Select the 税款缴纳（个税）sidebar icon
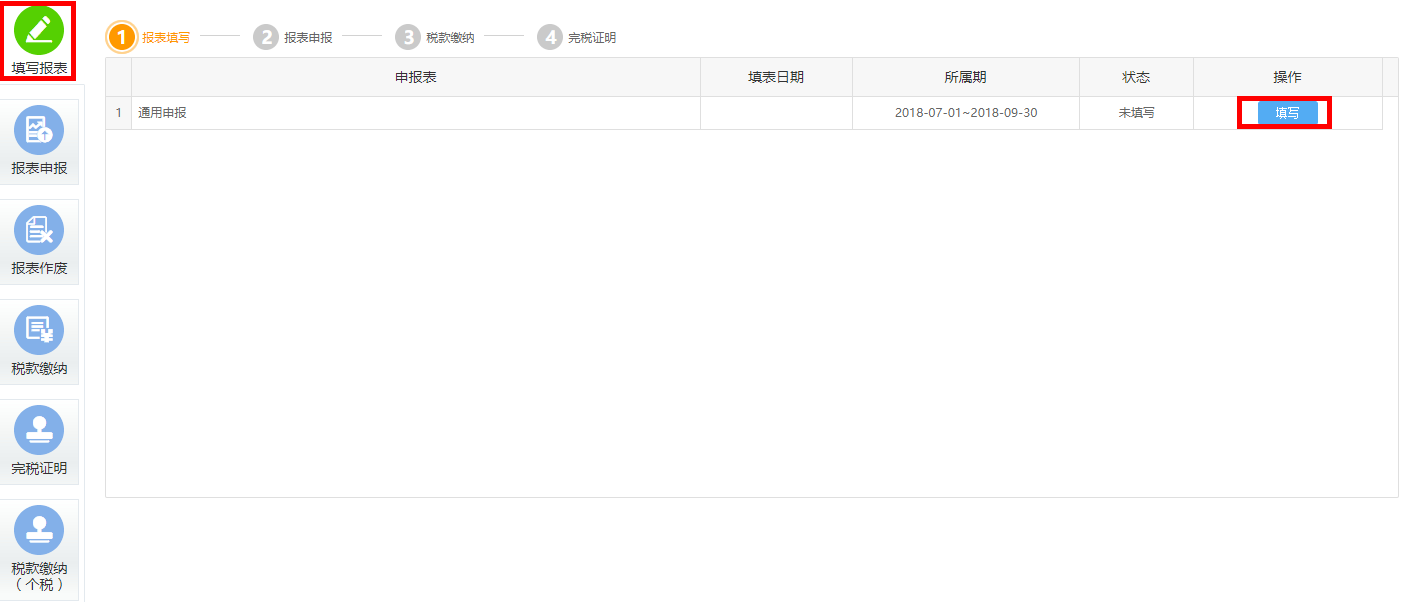 click(x=39, y=530)
